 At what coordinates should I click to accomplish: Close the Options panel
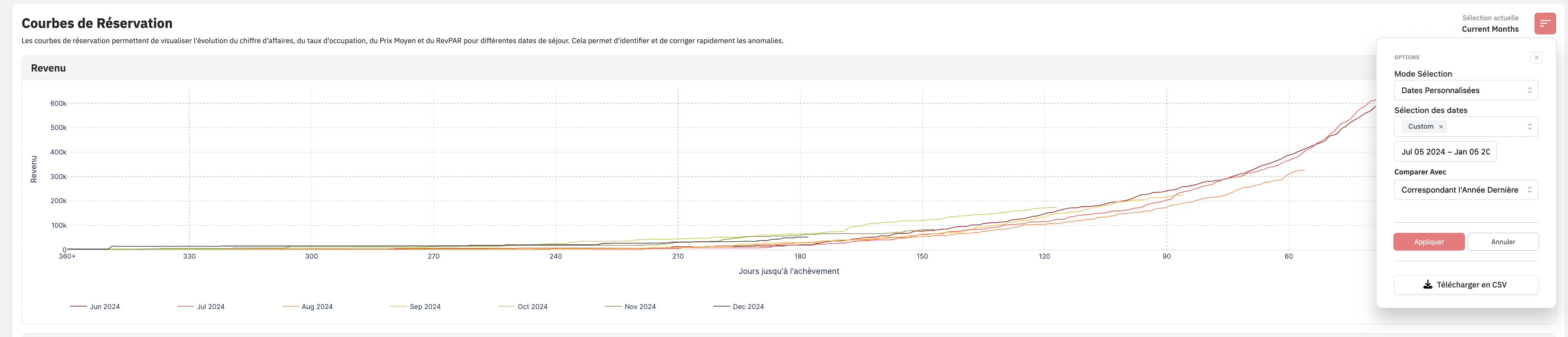coord(1536,58)
